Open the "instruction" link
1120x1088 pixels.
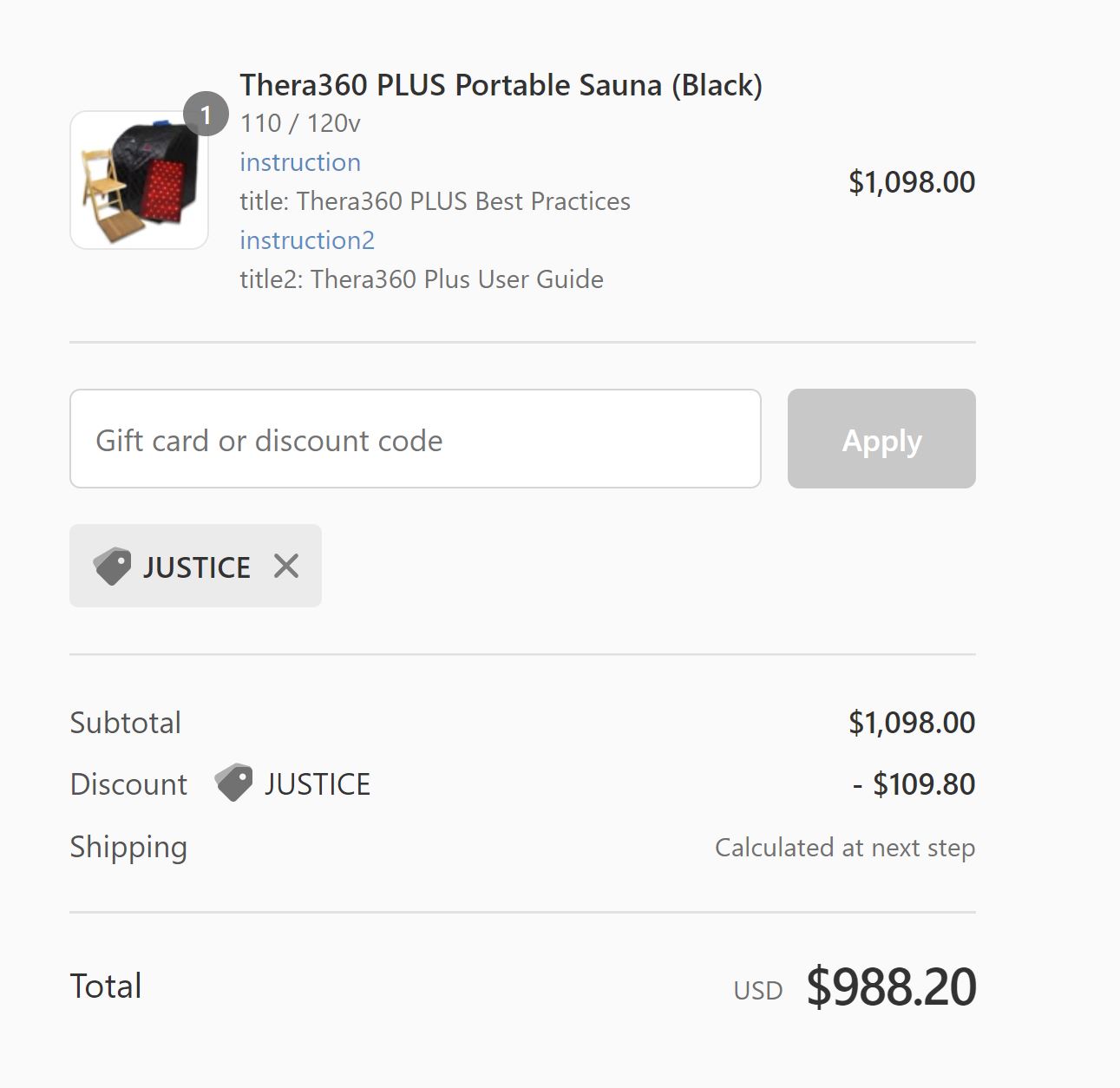tap(300, 162)
